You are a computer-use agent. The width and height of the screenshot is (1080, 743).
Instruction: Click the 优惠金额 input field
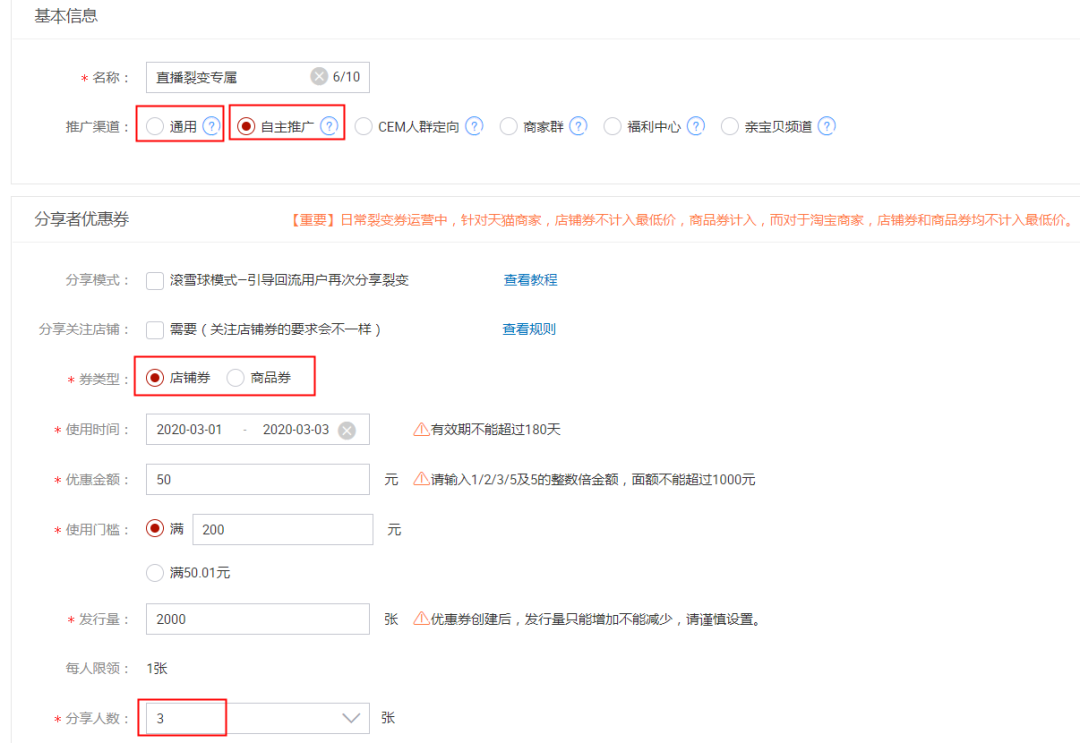pos(257,480)
